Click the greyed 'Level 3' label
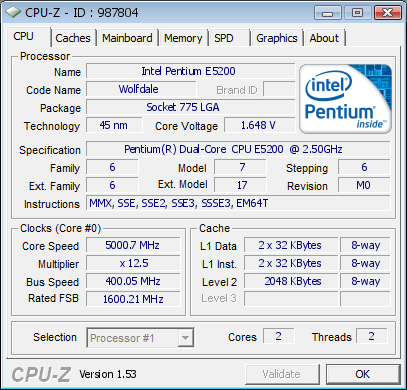The image size is (407, 390). pyautogui.click(x=219, y=298)
